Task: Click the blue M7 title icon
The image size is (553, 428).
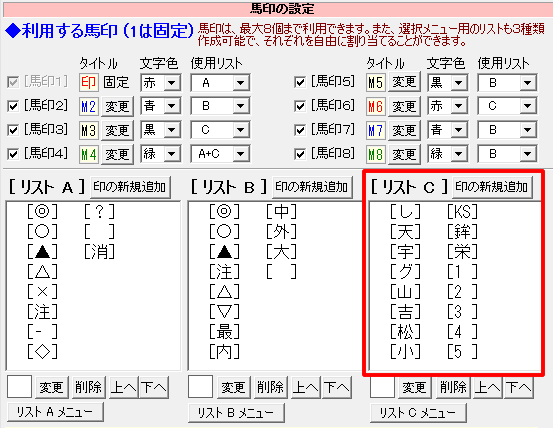Action: [376, 130]
